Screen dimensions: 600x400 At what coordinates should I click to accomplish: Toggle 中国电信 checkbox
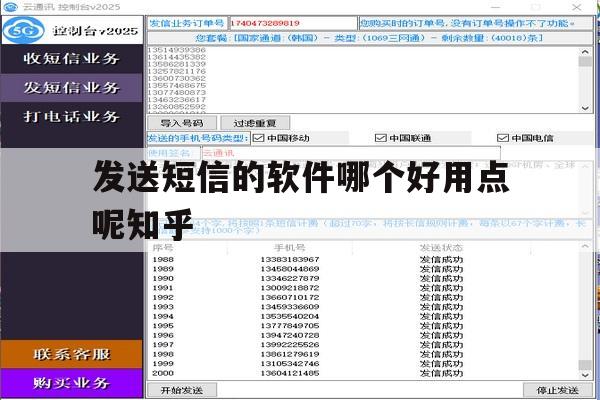pos(502,138)
